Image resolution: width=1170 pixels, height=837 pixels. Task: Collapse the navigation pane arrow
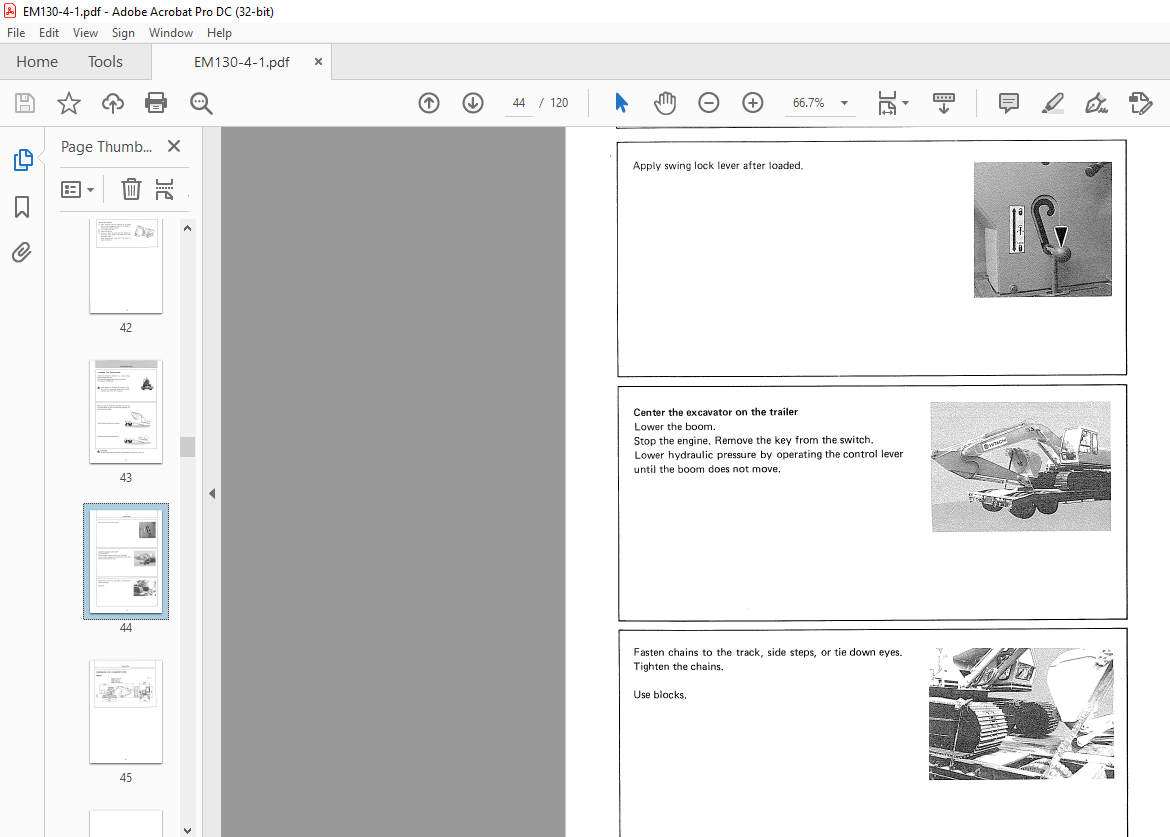click(212, 493)
